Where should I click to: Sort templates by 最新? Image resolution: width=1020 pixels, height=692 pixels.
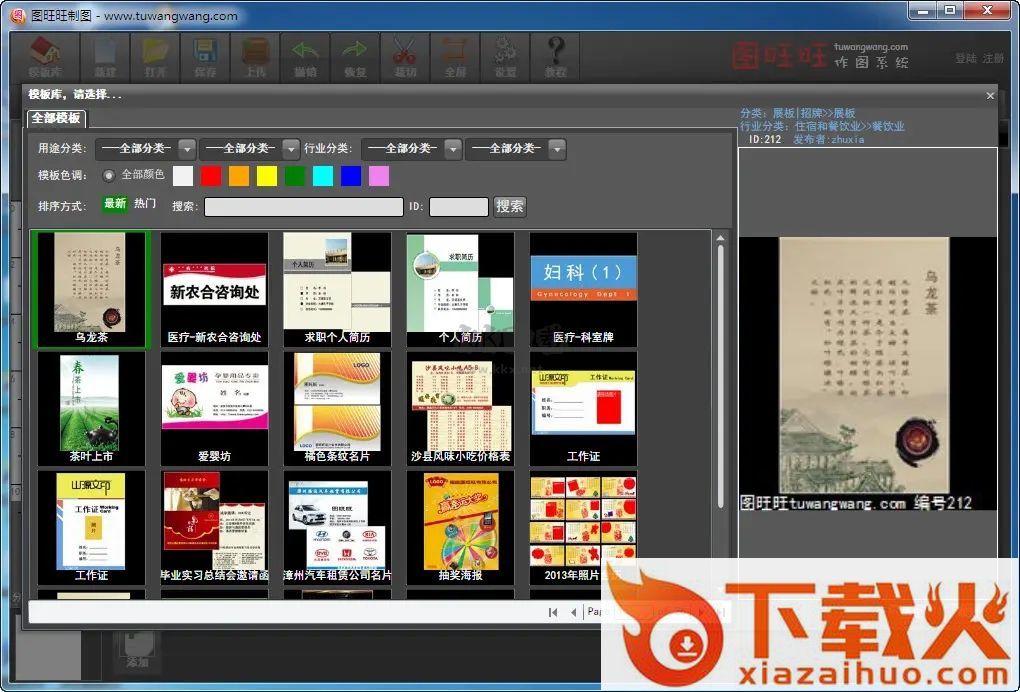(114, 204)
